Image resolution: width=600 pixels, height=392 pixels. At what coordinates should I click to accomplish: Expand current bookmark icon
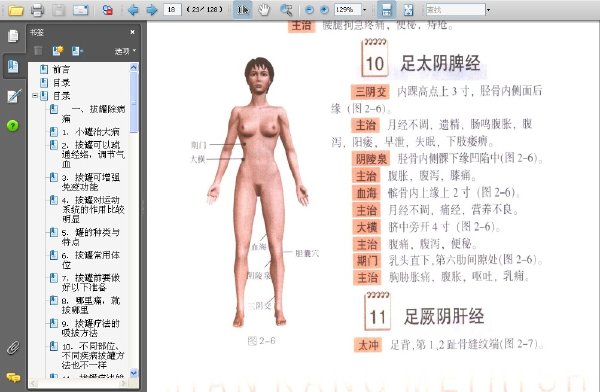pos(77,51)
